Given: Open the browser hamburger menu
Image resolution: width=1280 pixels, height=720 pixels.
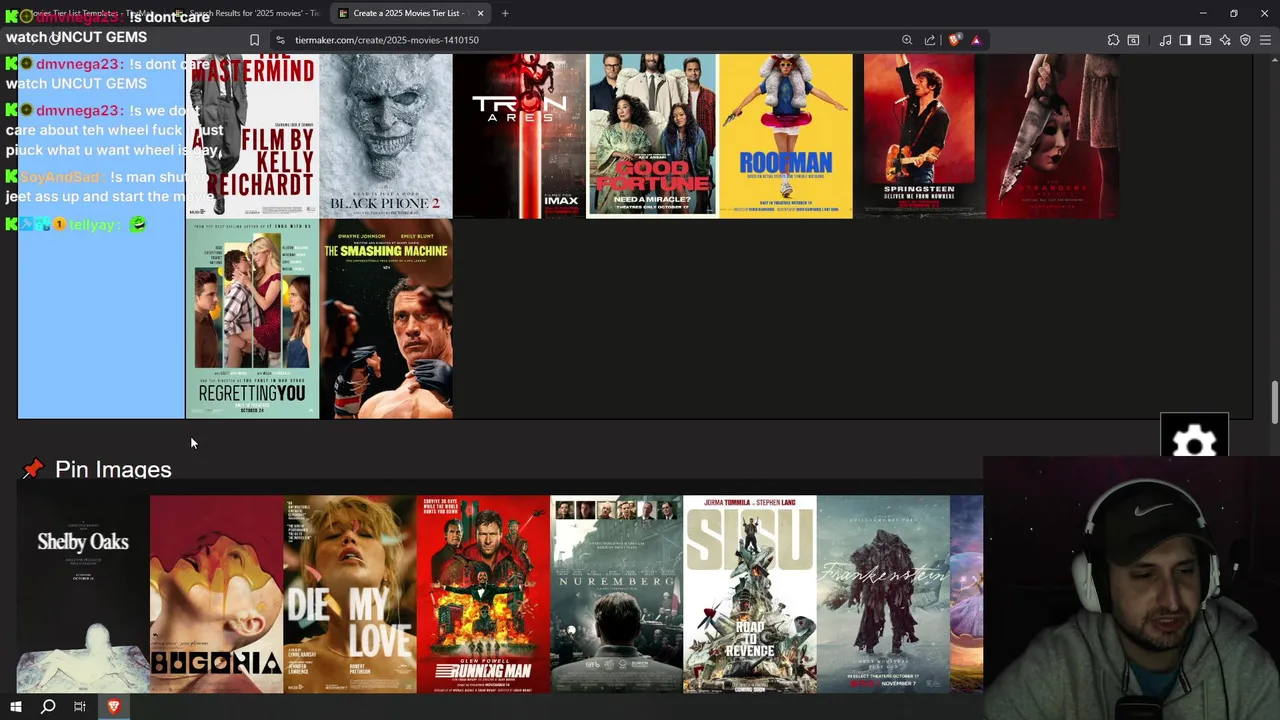Looking at the screenshot, I should tap(1265, 40).
